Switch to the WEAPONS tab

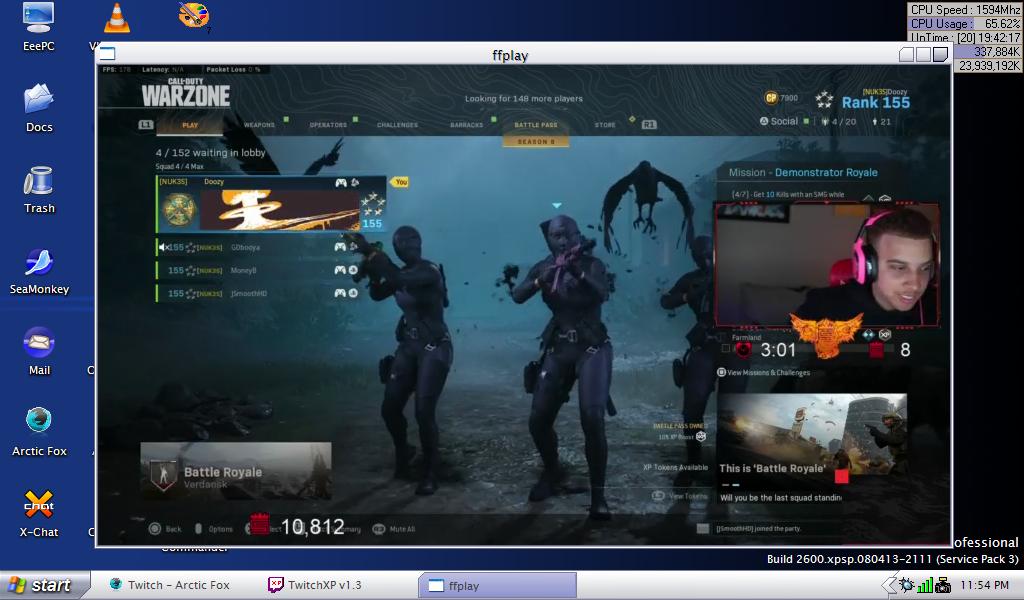(x=259, y=125)
